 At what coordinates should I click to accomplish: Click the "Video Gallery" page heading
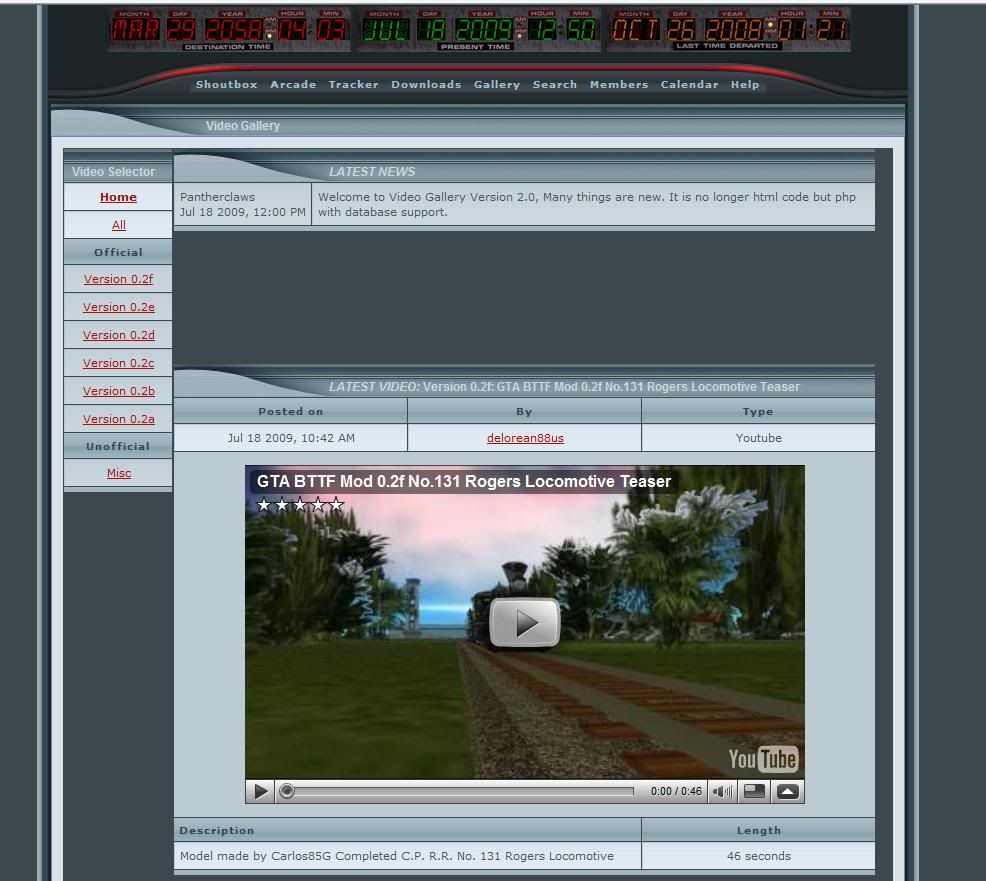pyautogui.click(x=243, y=126)
